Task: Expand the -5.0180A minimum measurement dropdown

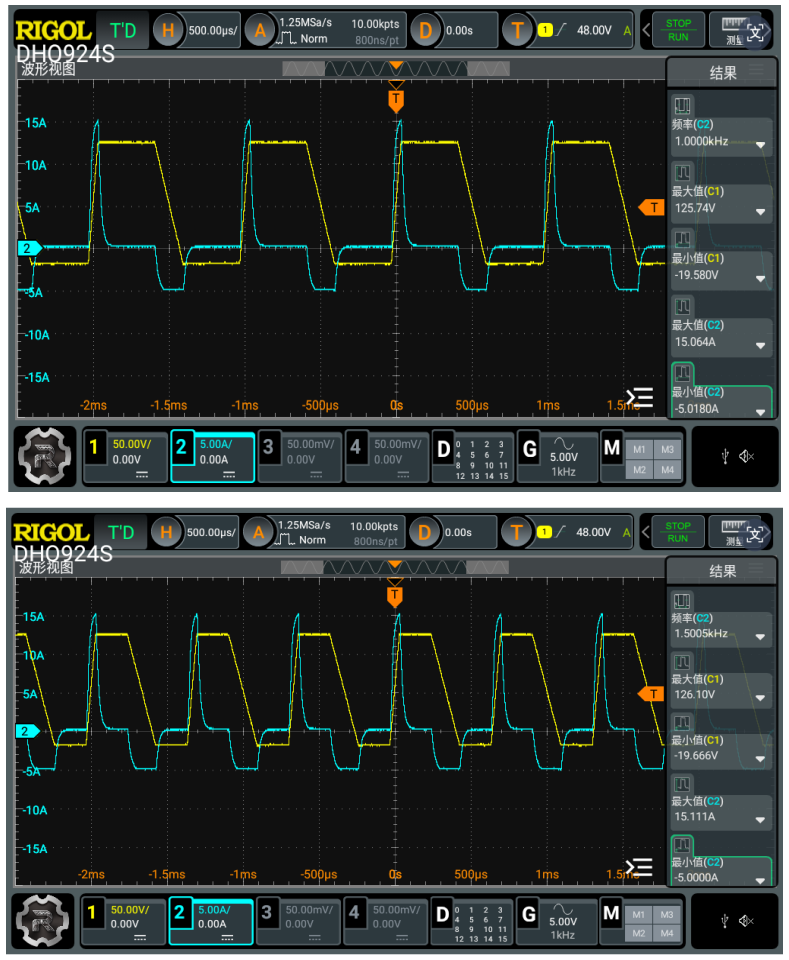Action: [x=760, y=412]
